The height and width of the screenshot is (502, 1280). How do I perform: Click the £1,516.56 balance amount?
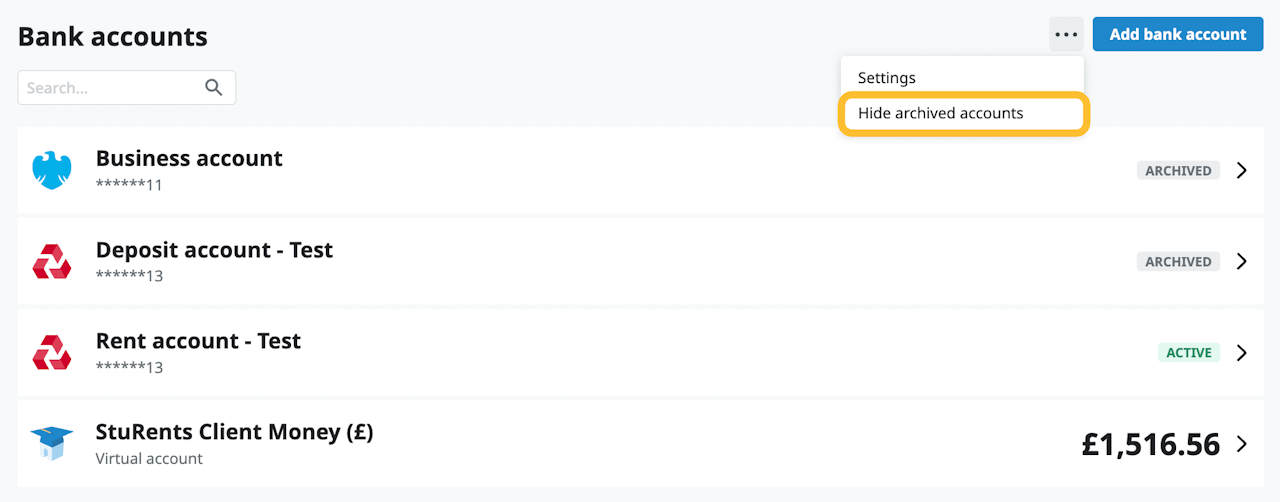click(1150, 444)
